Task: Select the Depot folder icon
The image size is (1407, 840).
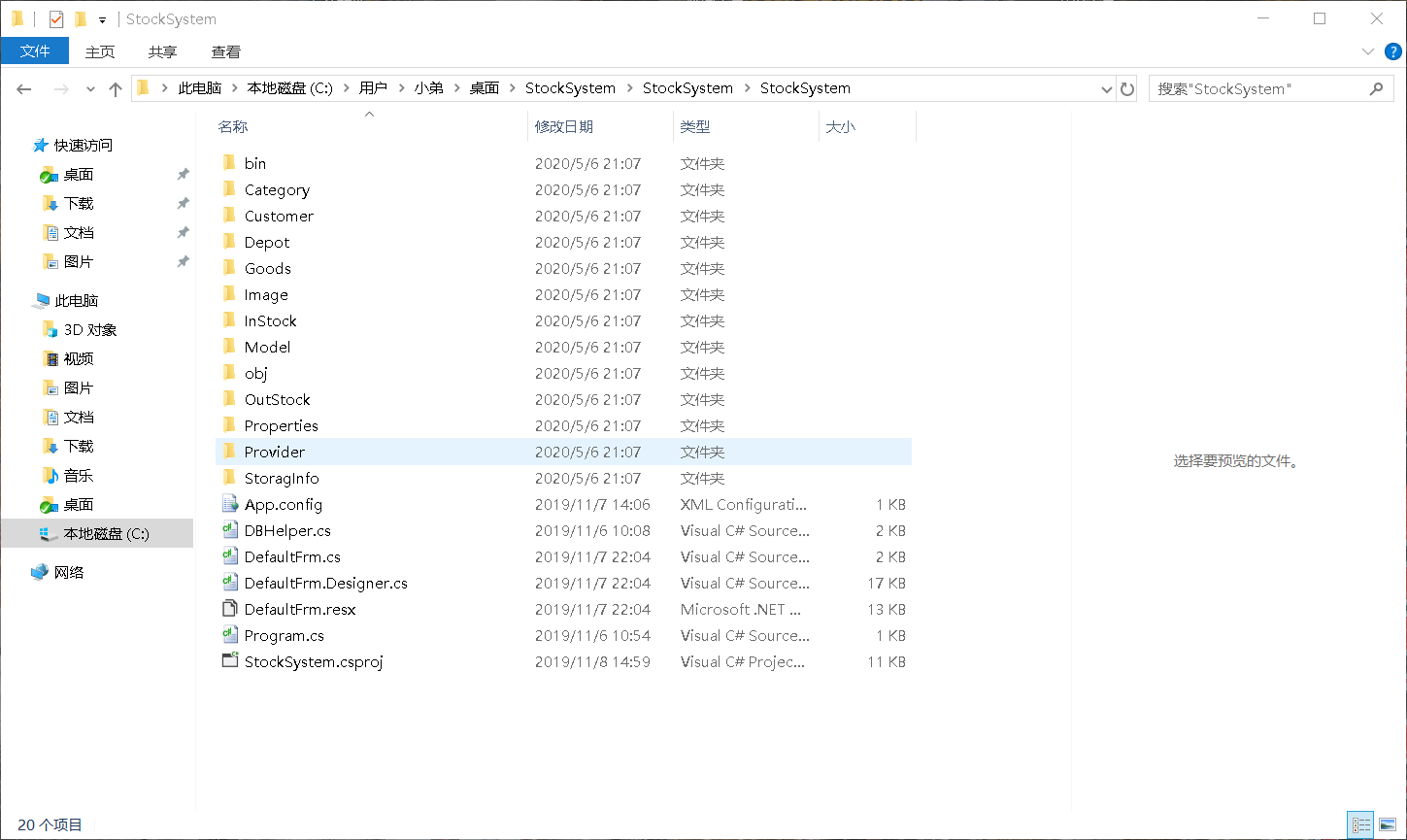Action: coord(229,242)
